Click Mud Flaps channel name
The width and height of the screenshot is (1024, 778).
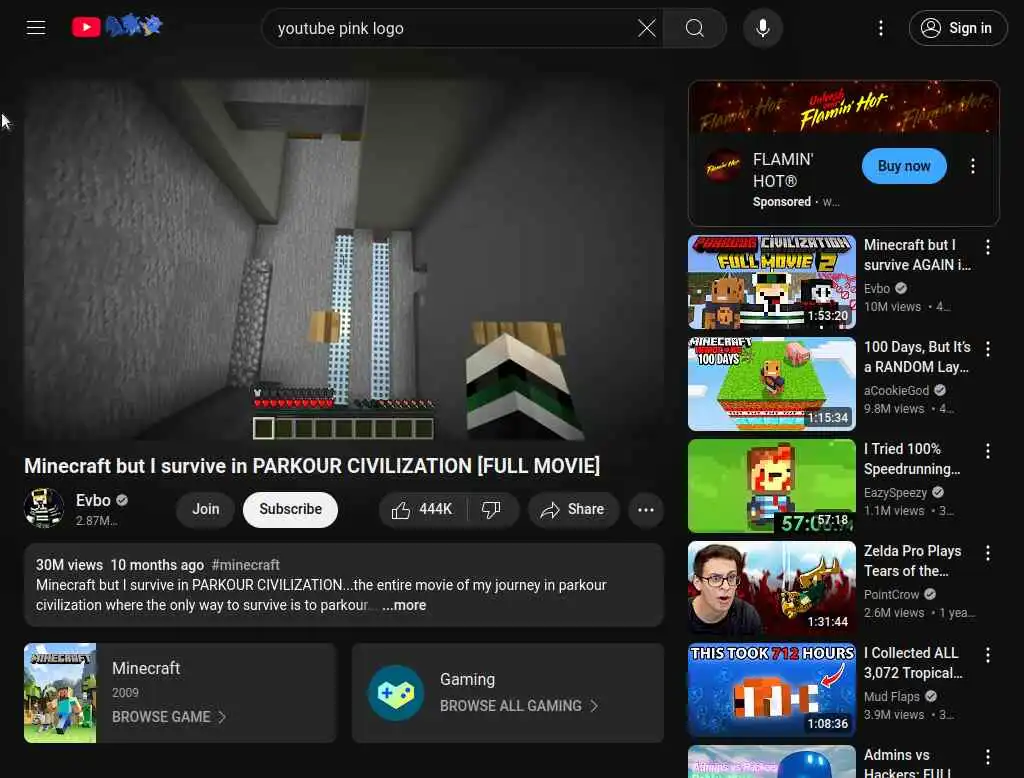click(x=891, y=696)
